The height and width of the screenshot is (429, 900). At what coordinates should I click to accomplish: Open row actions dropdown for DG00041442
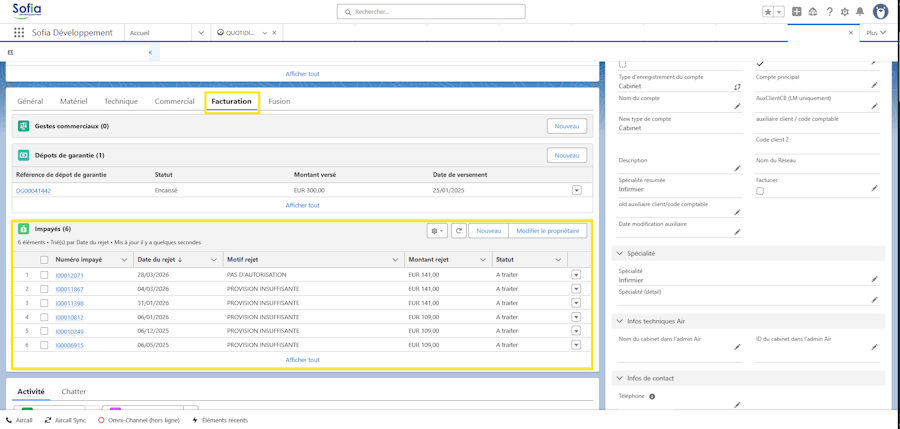coord(577,190)
